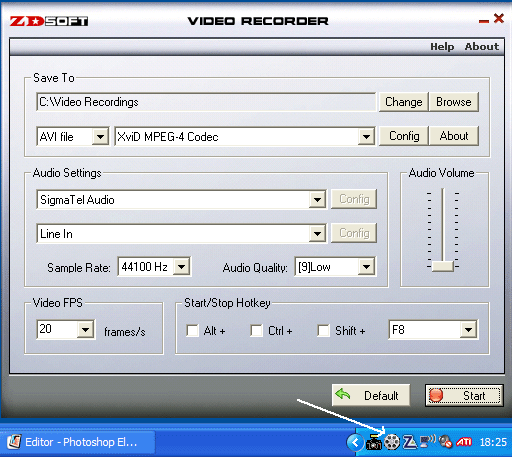Open the wireless network tray icon
Screen dimensions: 512x457
coord(428,442)
